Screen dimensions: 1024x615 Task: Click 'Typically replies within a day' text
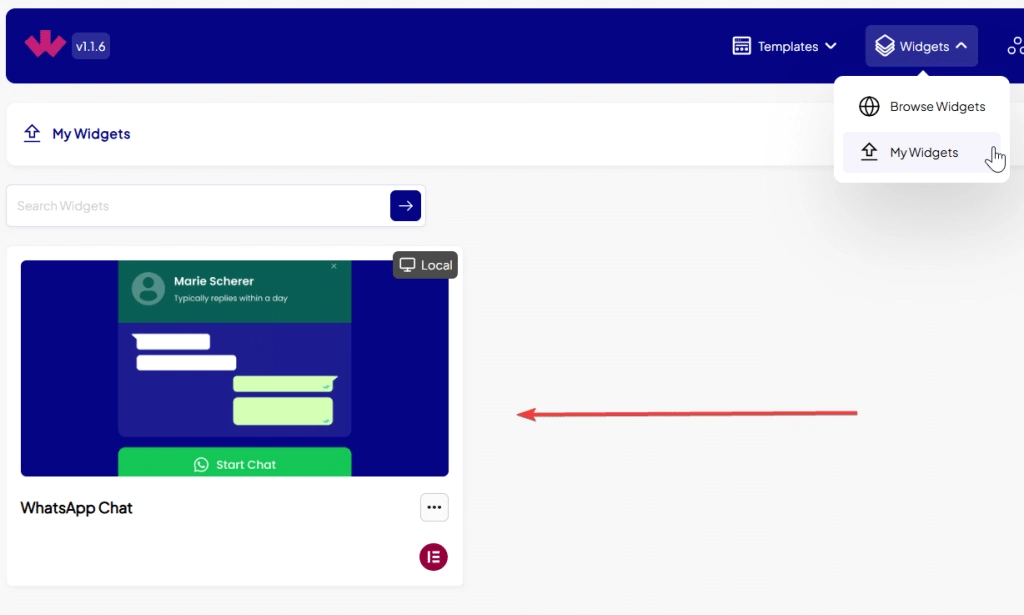point(231,298)
